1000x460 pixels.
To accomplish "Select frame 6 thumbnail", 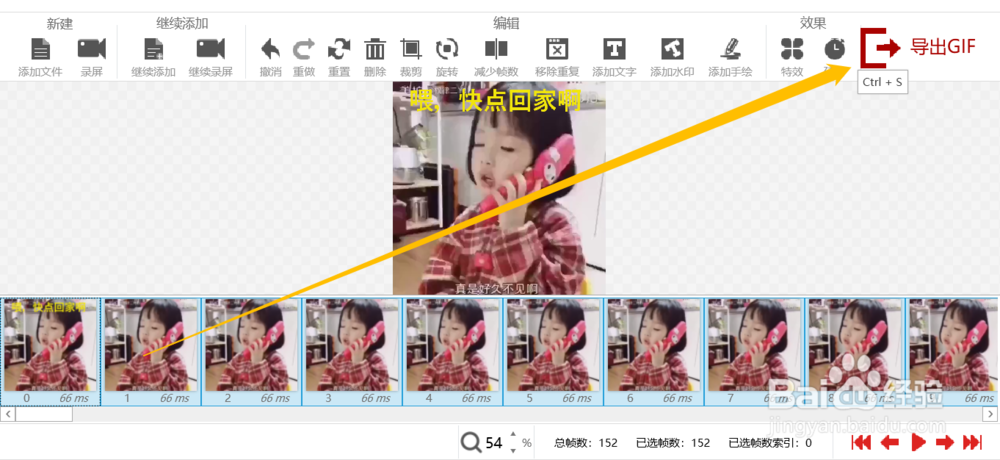I will [654, 352].
